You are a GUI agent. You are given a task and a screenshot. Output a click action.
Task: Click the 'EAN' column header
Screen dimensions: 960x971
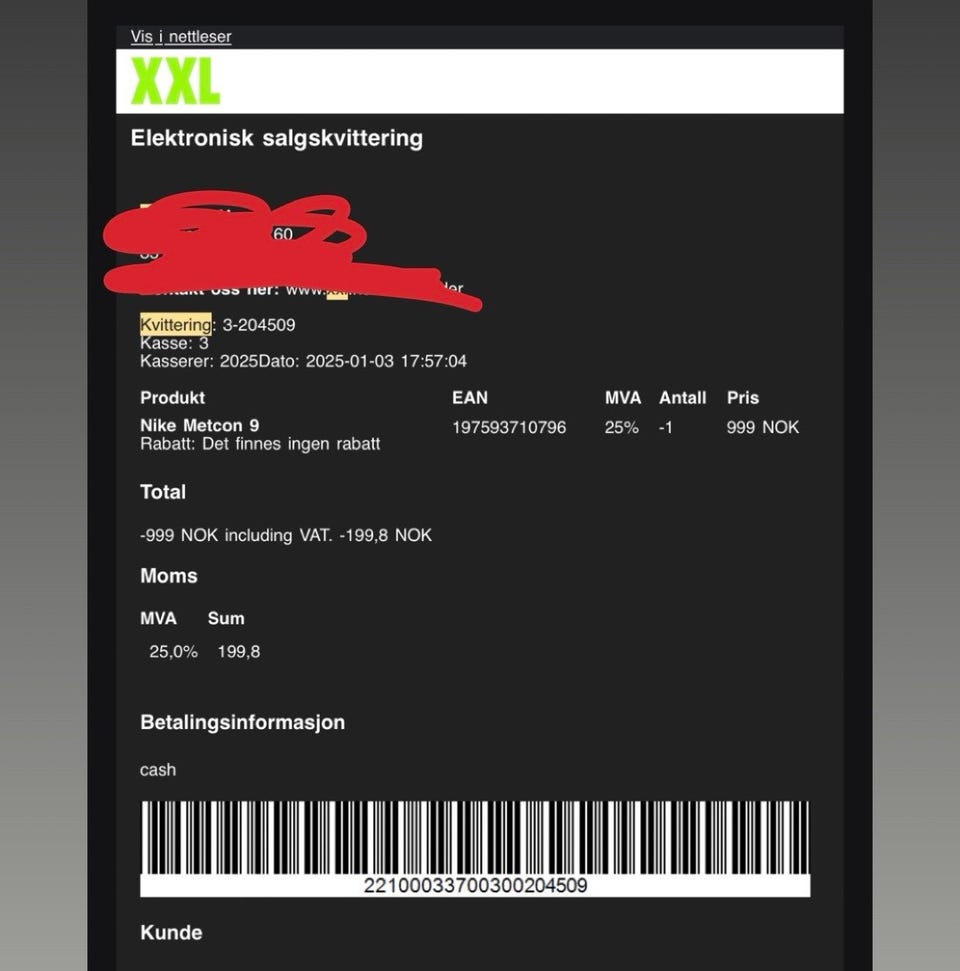(x=470, y=398)
